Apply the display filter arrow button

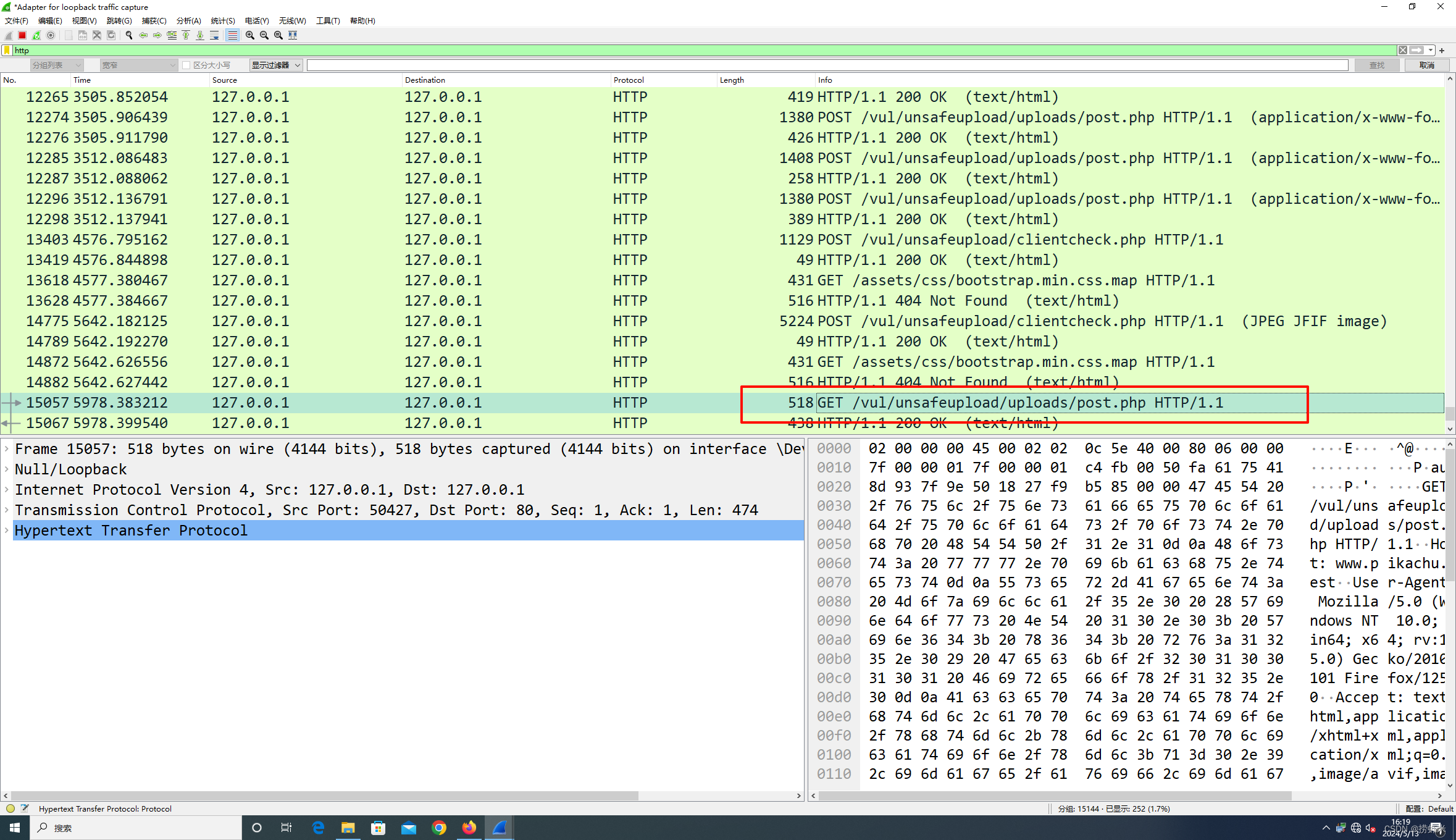(1417, 51)
